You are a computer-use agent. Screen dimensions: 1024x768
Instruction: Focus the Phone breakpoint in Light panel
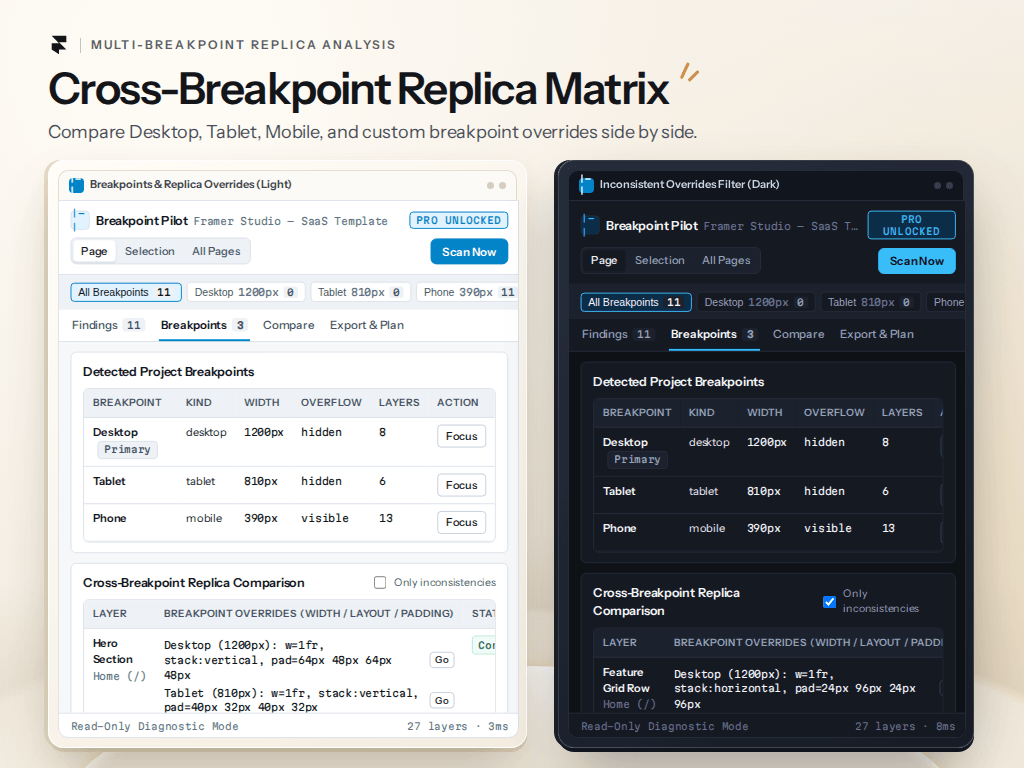tap(461, 522)
